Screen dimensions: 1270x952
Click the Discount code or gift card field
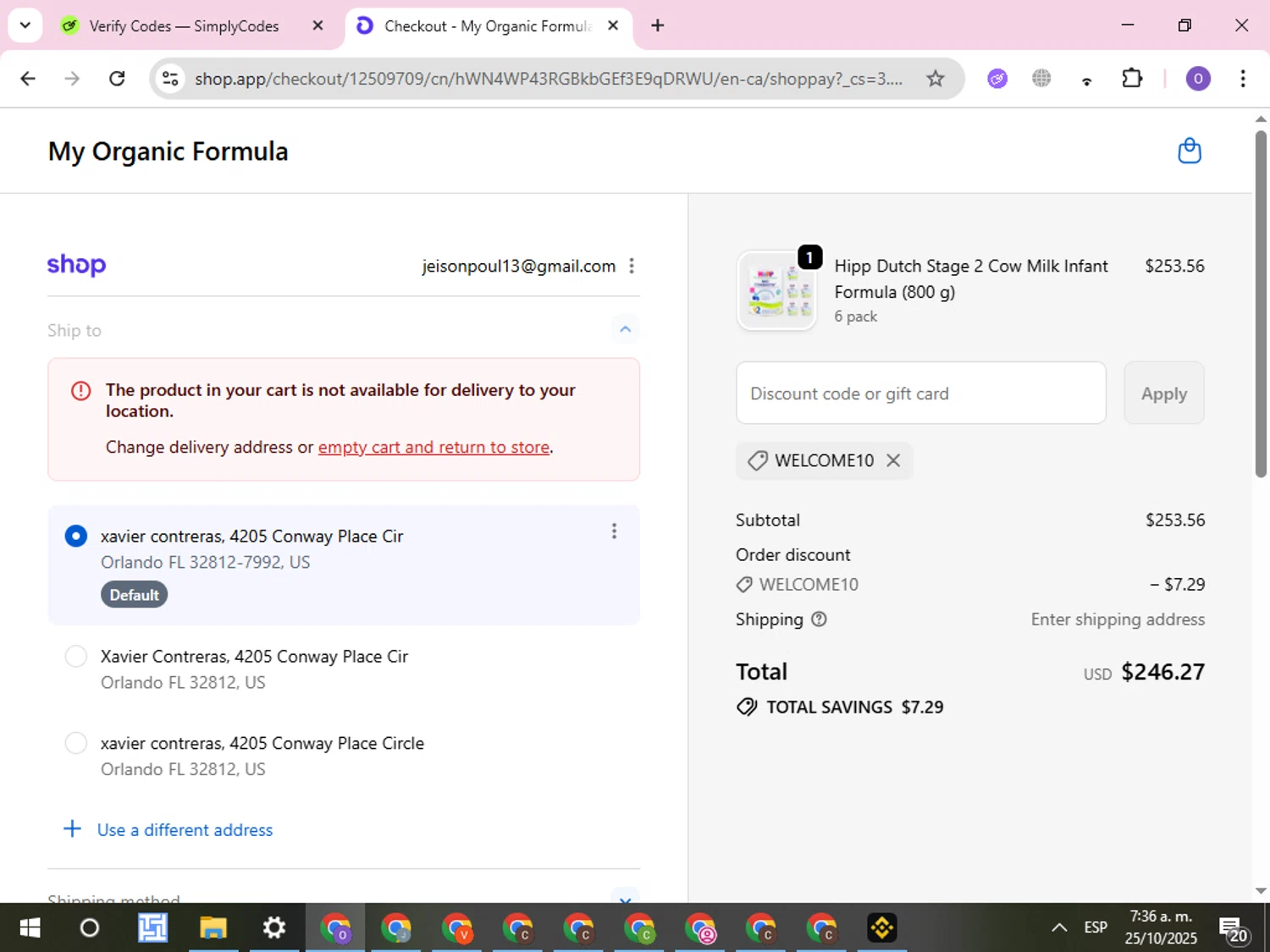pos(921,393)
